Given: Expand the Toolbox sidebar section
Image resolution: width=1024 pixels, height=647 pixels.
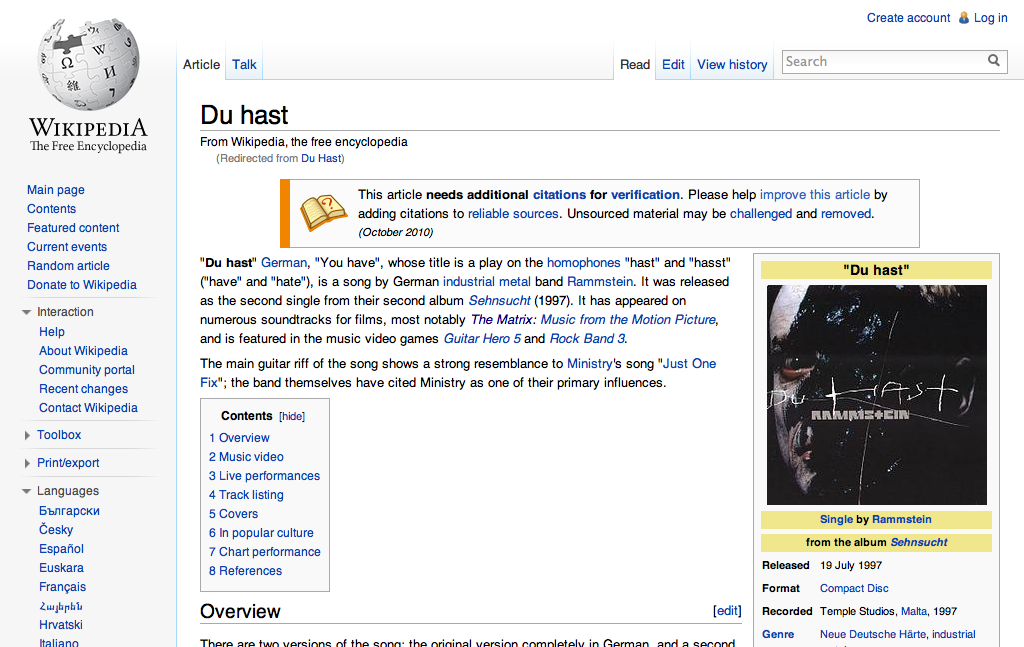Looking at the screenshot, I should point(27,435).
